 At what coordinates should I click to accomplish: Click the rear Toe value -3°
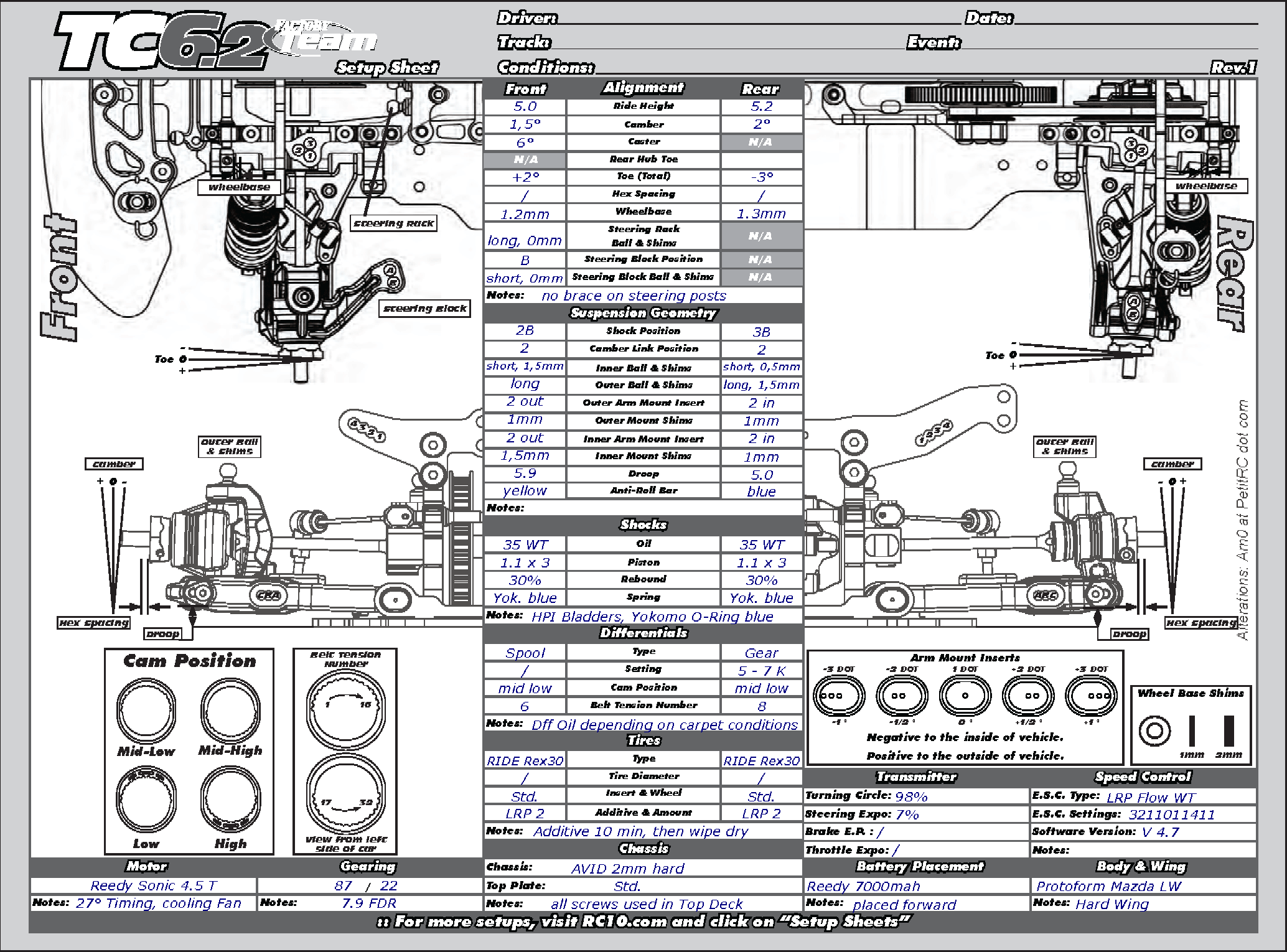pyautogui.click(x=762, y=177)
